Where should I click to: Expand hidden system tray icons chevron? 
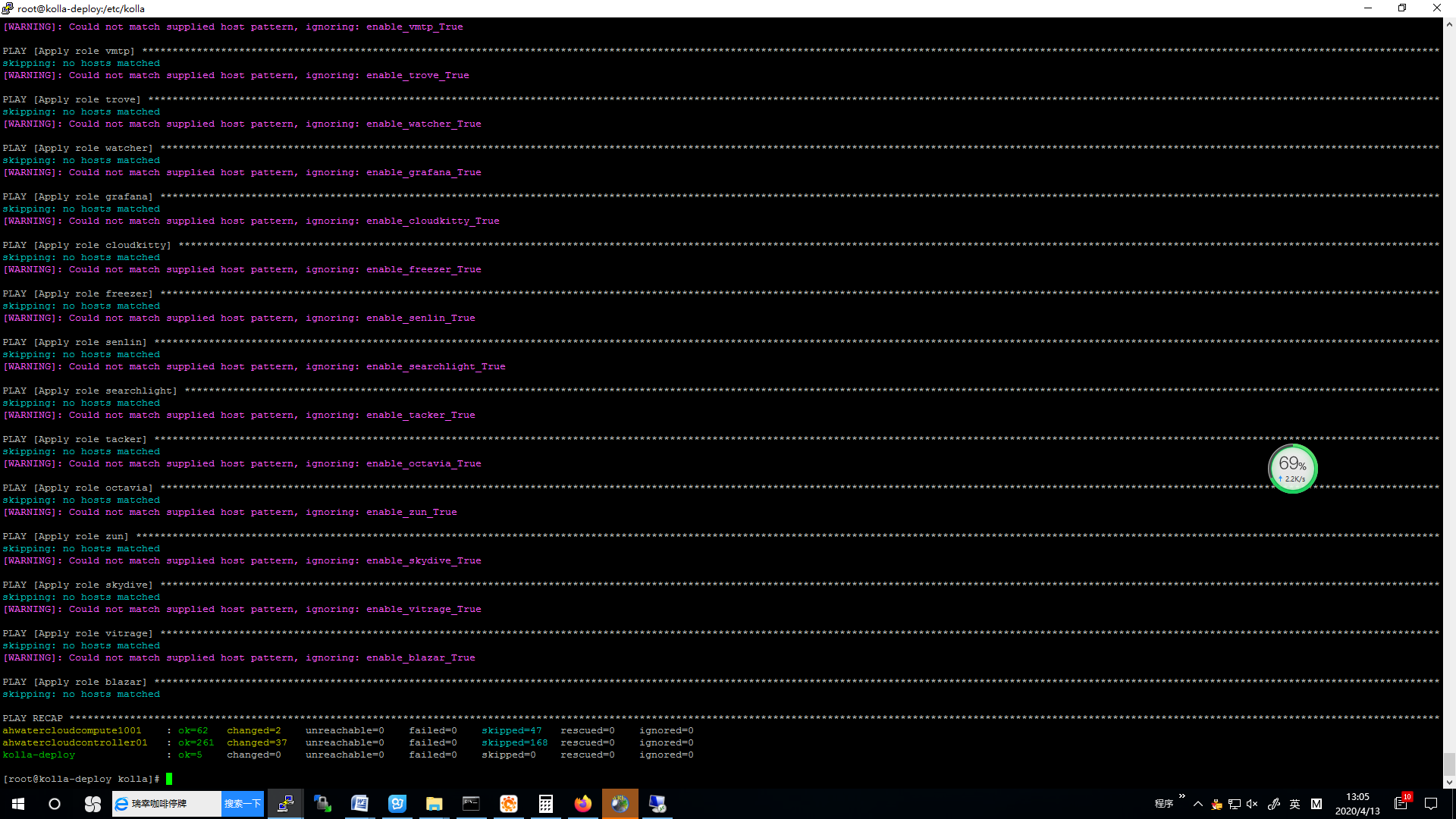pyautogui.click(x=1198, y=804)
